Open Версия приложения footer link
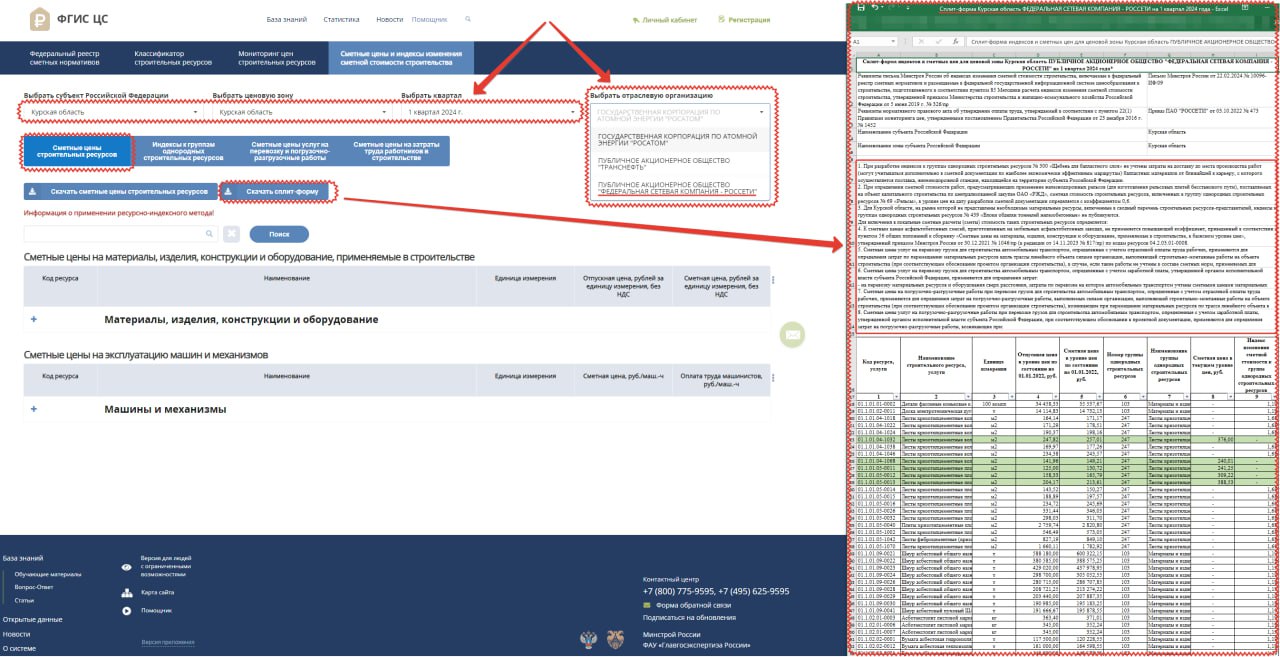 [x=168, y=642]
